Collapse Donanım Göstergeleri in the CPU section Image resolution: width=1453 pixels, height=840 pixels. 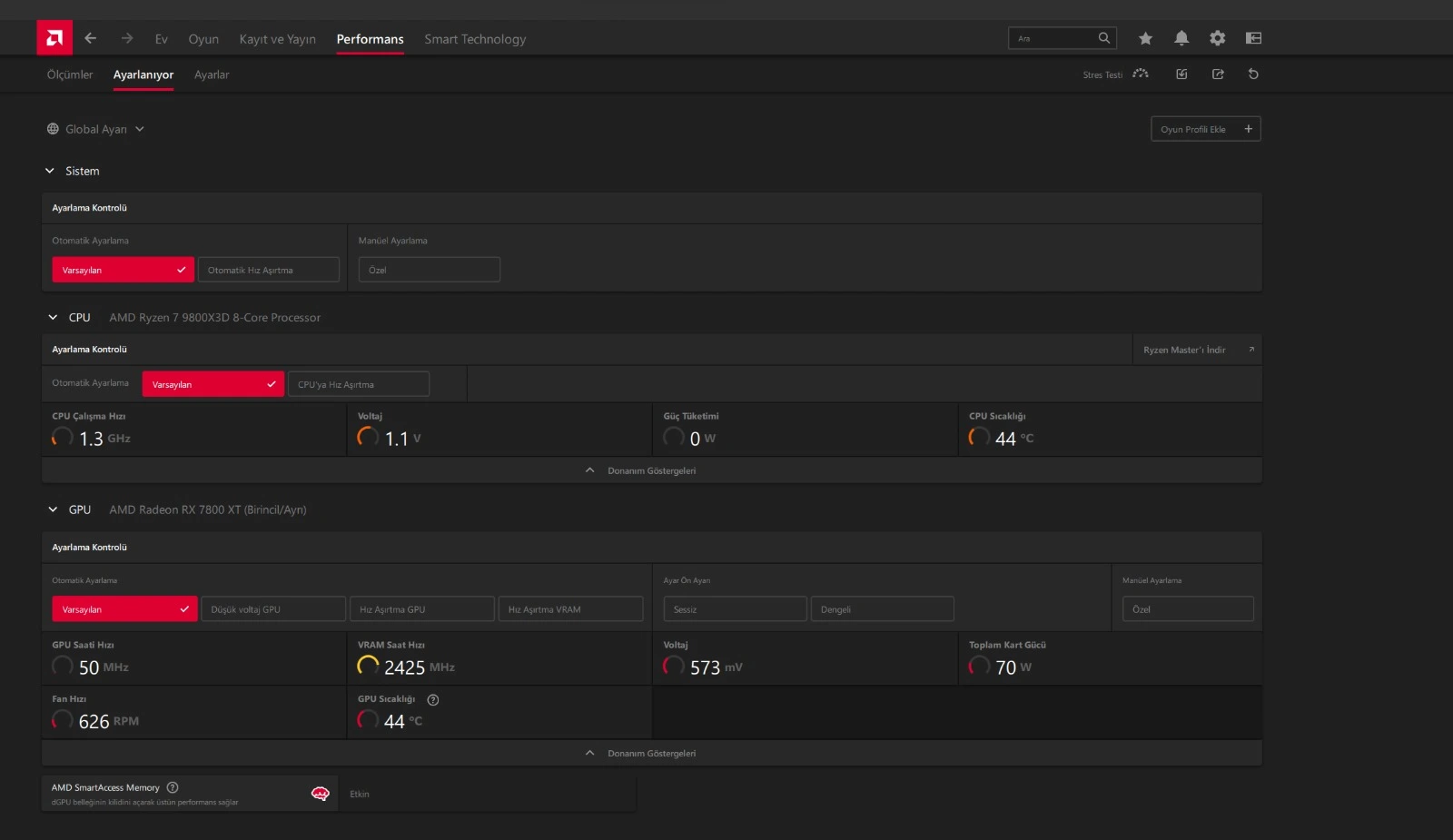pos(652,470)
